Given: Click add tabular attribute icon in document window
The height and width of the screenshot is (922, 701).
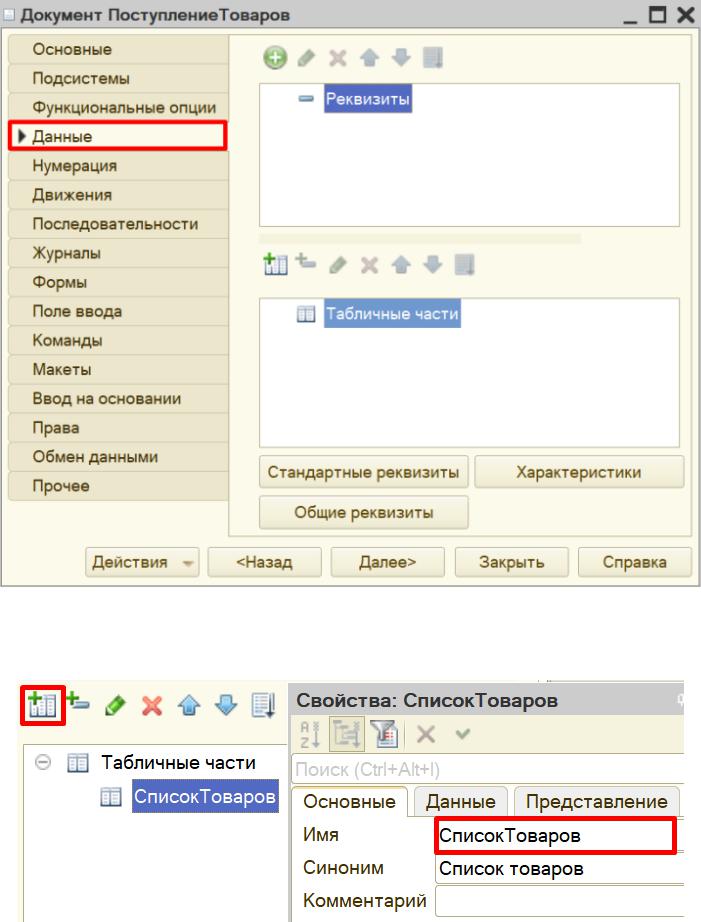Looking at the screenshot, I should coord(306,261).
